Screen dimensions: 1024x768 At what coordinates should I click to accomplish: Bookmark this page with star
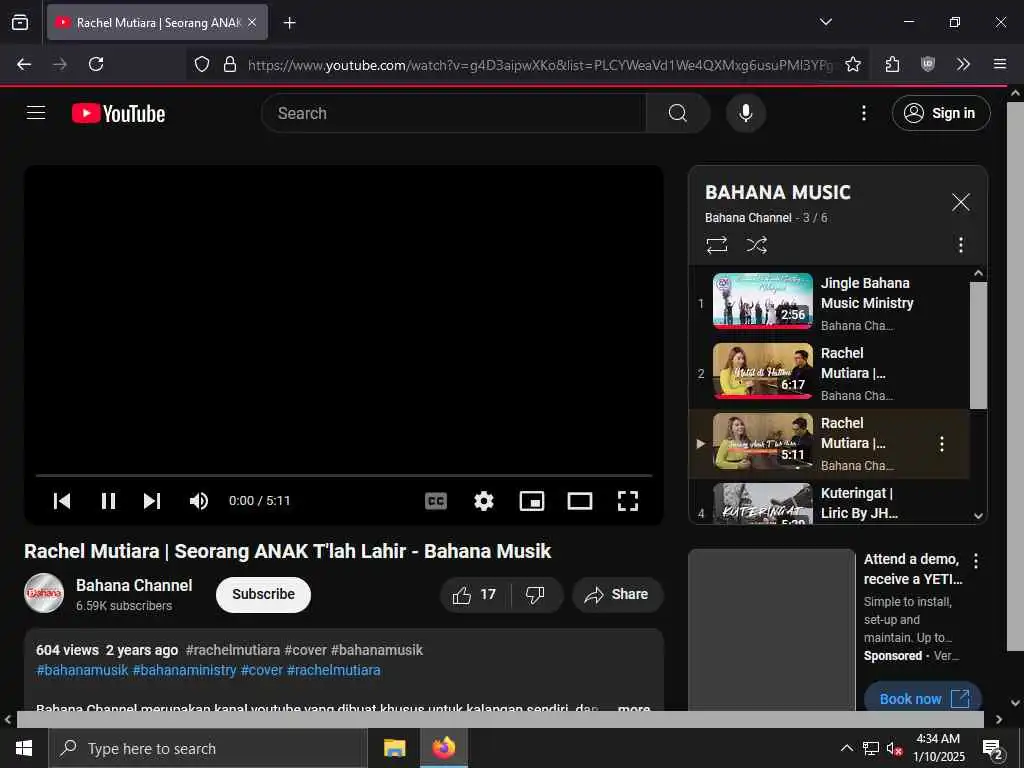coord(852,64)
